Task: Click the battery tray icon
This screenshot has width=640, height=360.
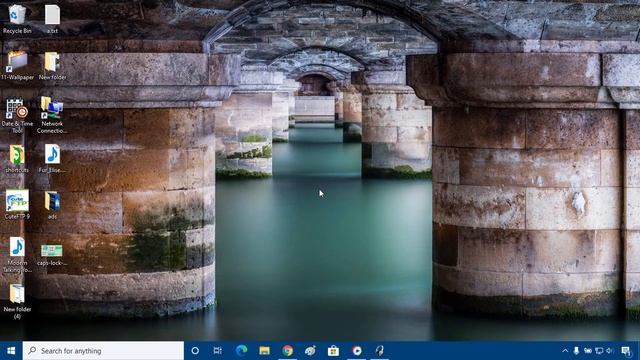Action: tap(588, 351)
